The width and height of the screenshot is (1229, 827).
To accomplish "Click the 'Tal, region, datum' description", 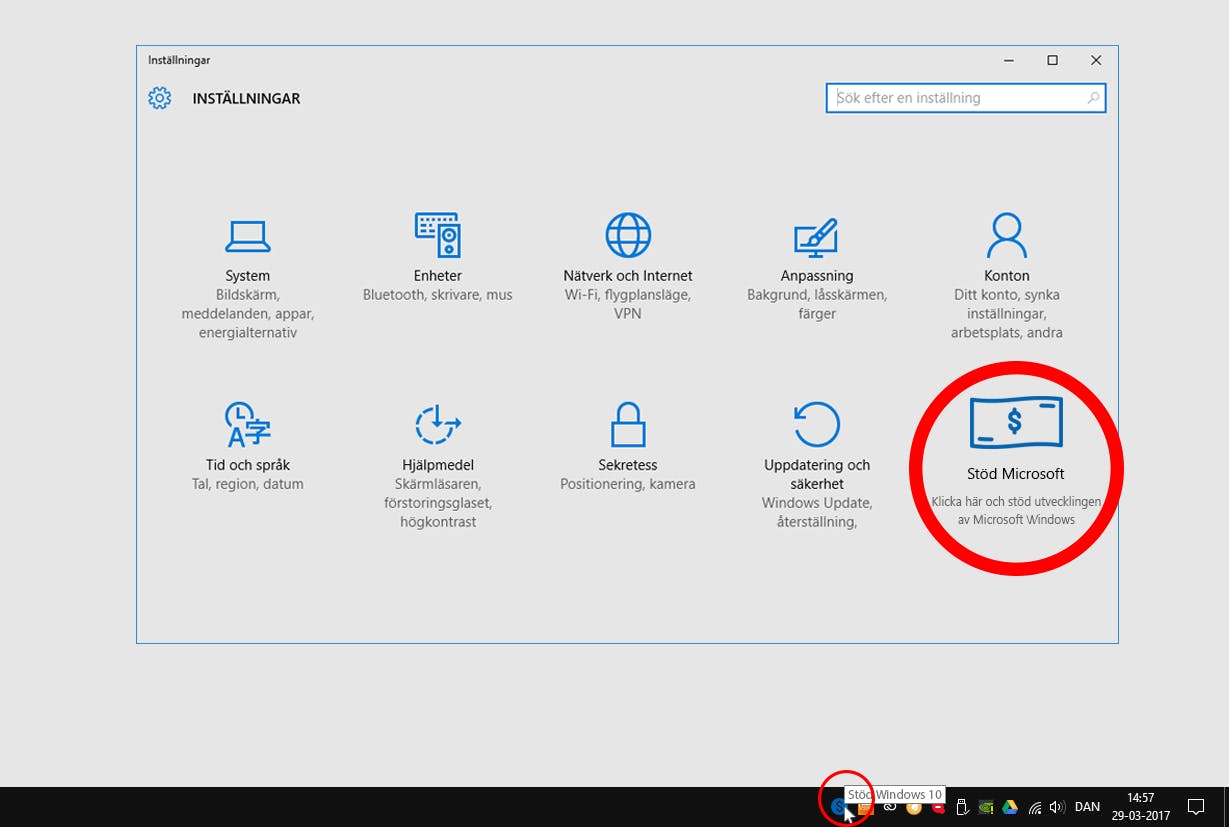I will coord(247,484).
